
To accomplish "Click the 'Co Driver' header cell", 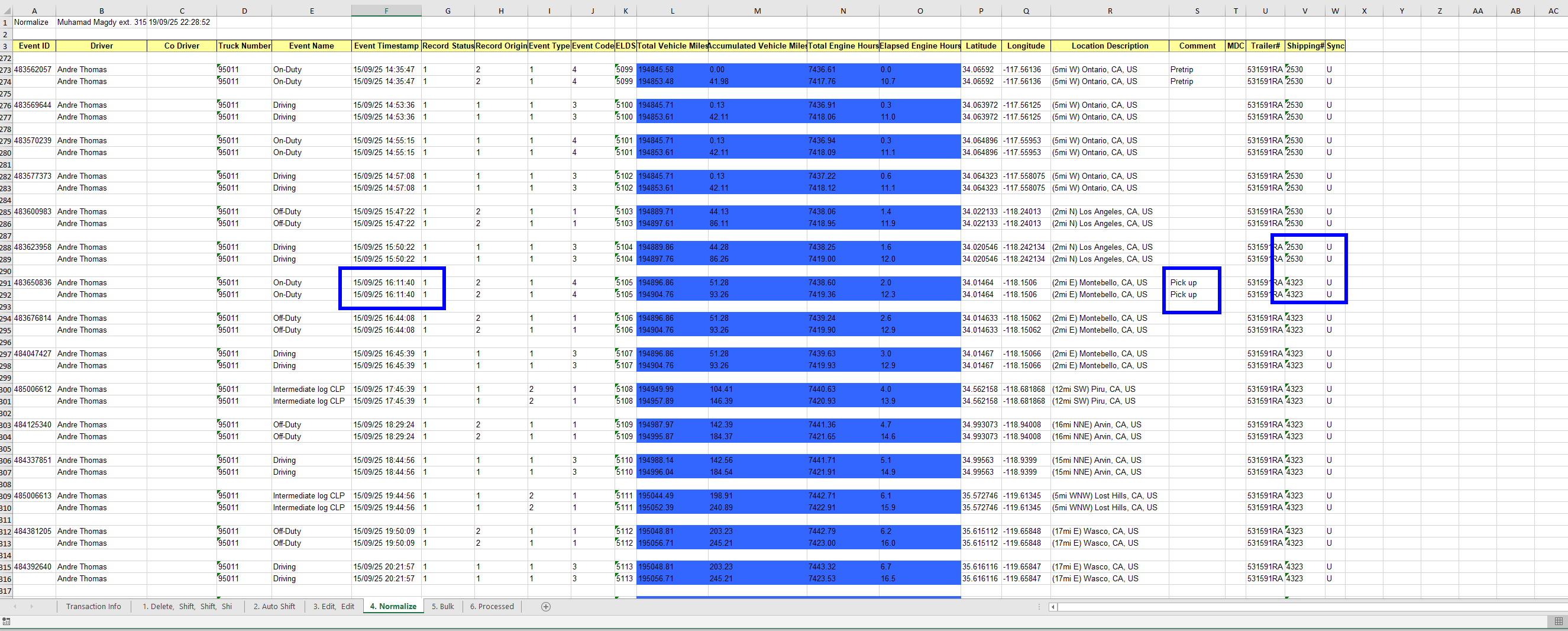I will click(x=182, y=46).
